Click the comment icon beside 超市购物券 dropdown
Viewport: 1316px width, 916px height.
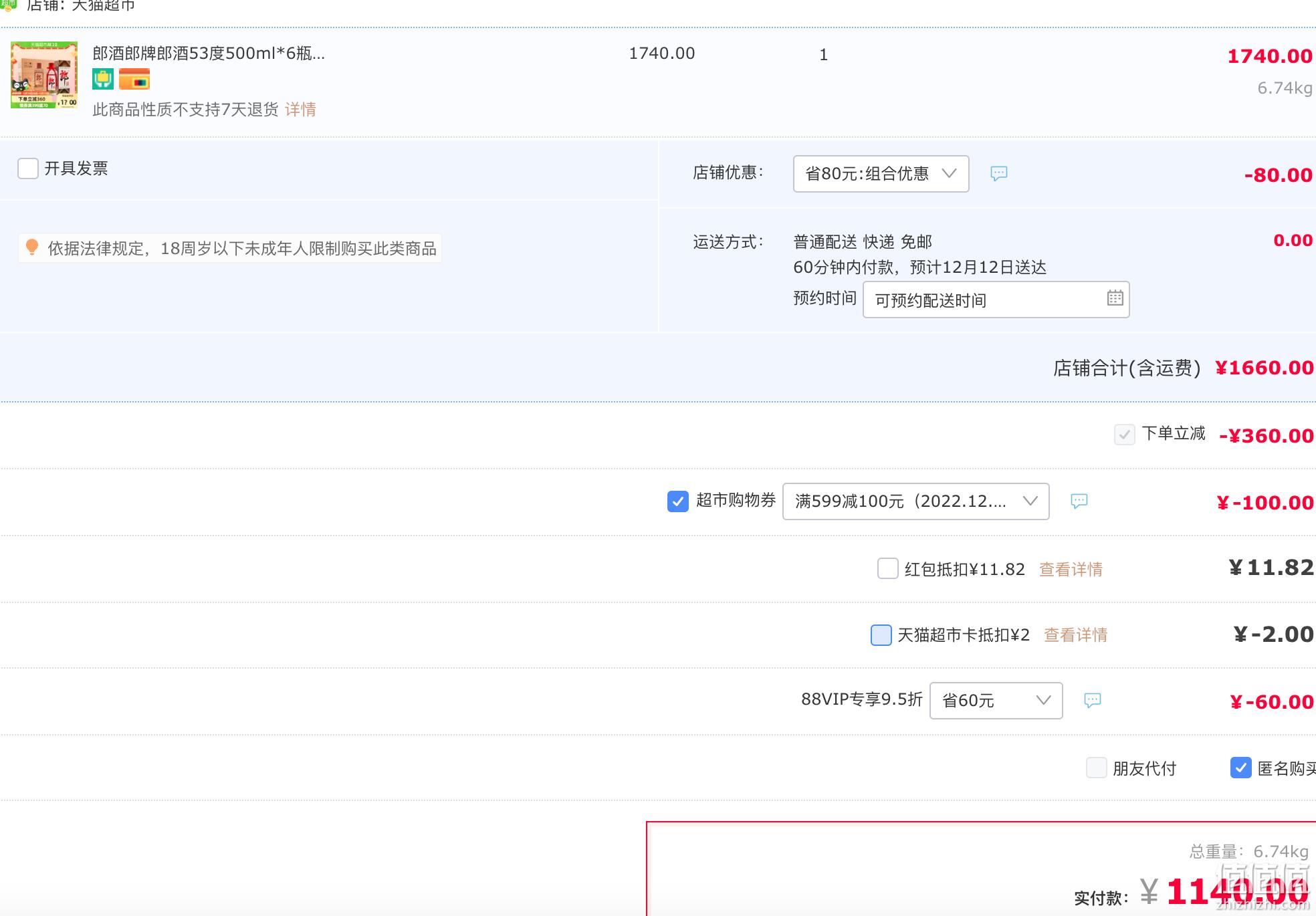tap(1079, 501)
